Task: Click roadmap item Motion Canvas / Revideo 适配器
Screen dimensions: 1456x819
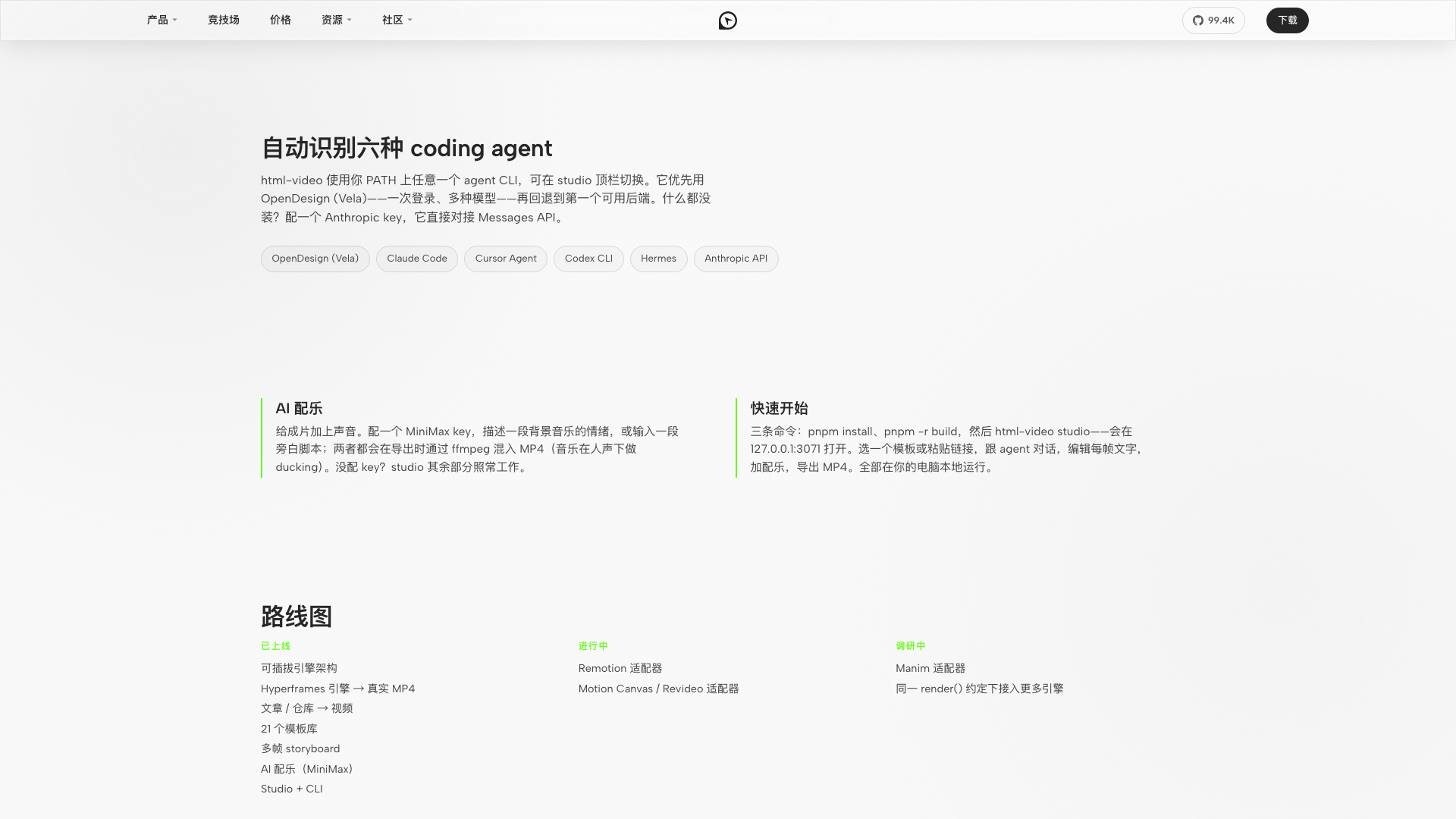Action: [x=658, y=689]
